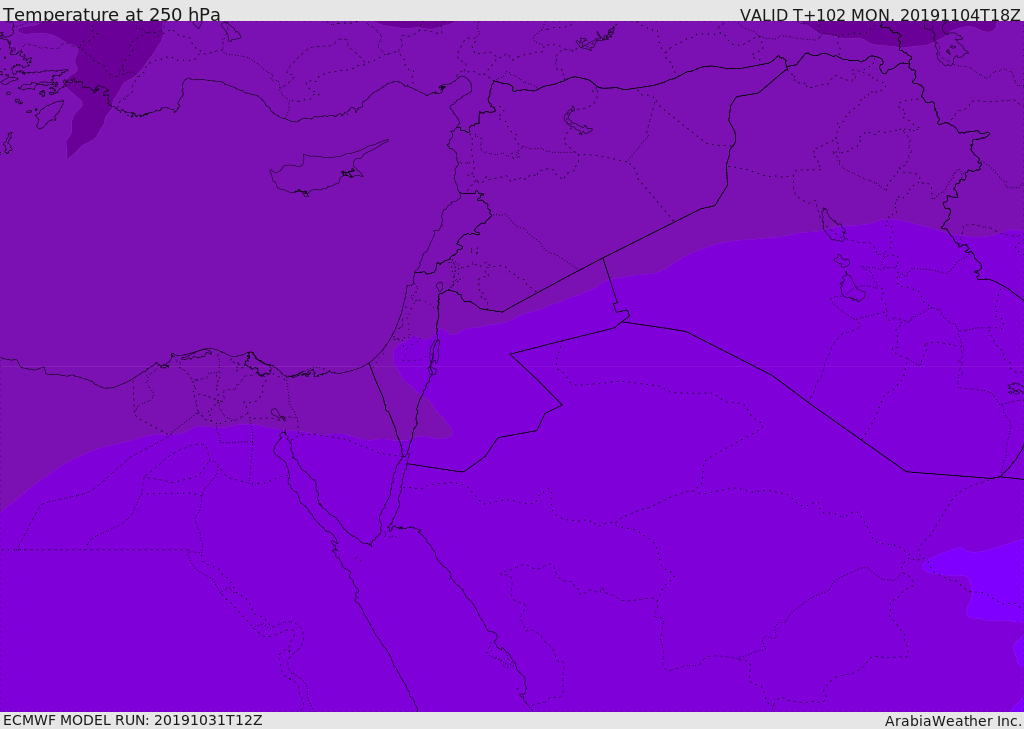1024x729 pixels.
Task: Click the 'ECMWF MODEL RUN: 20191031T12Z' text
Action: pos(133,720)
